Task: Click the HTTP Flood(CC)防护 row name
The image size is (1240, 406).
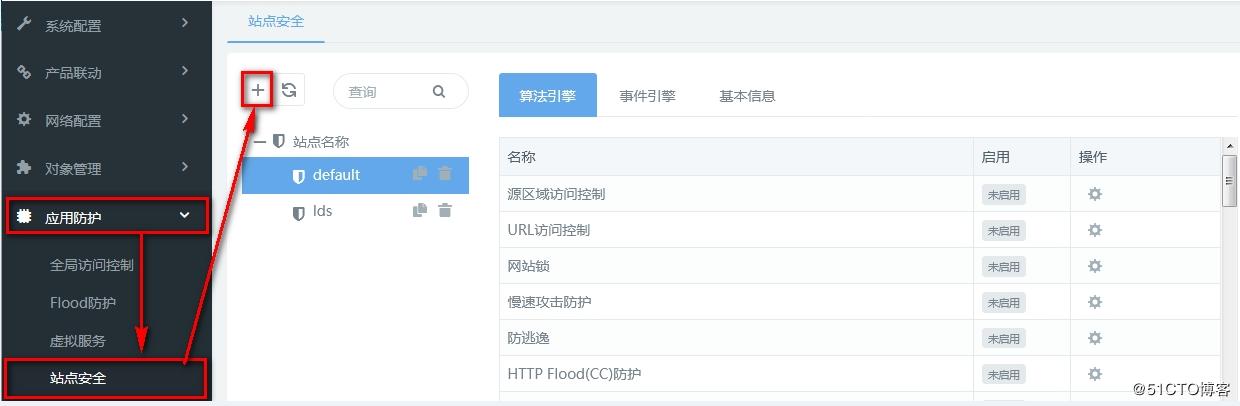Action: [574, 374]
